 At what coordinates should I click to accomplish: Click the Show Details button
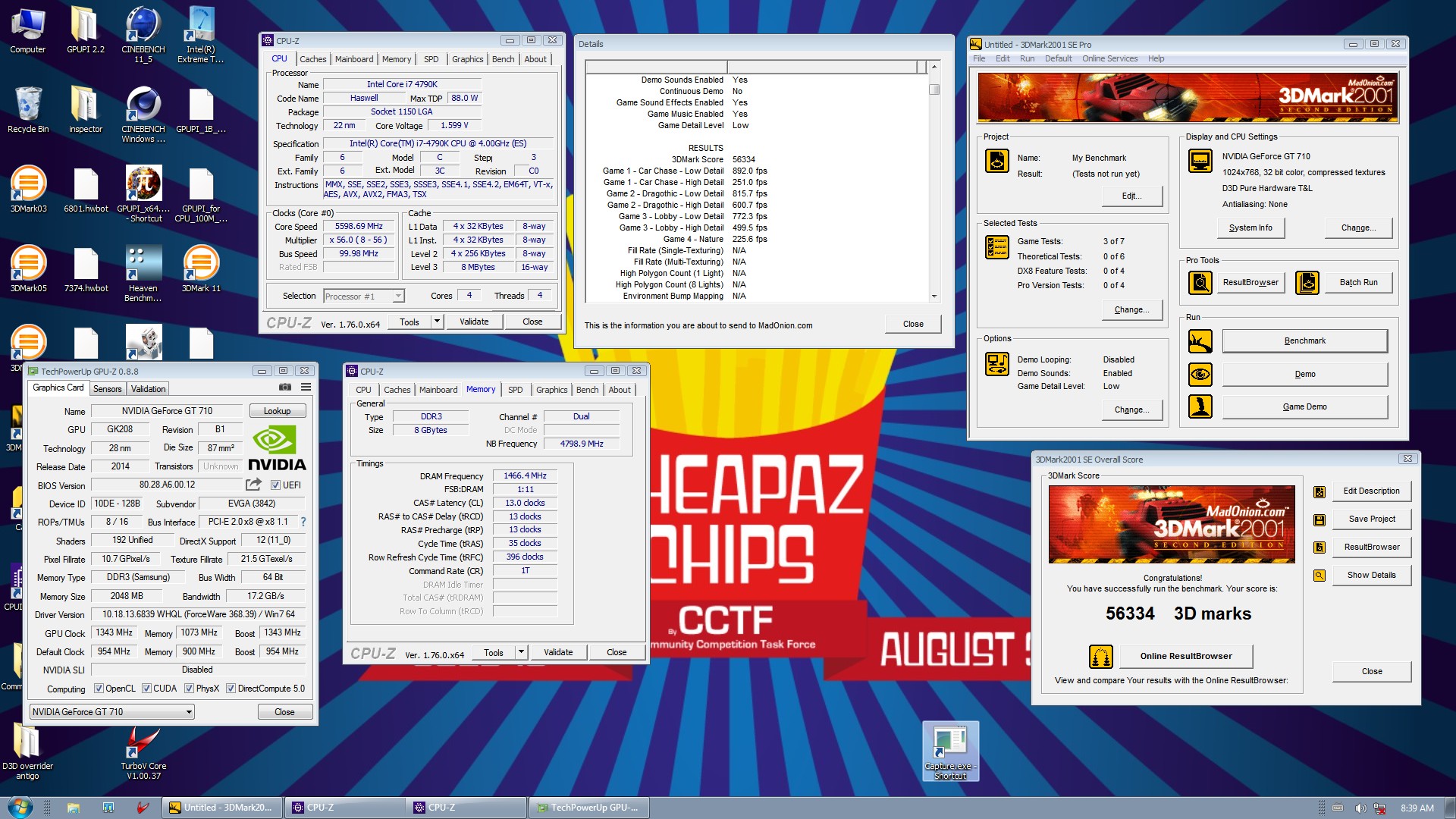[x=1371, y=575]
